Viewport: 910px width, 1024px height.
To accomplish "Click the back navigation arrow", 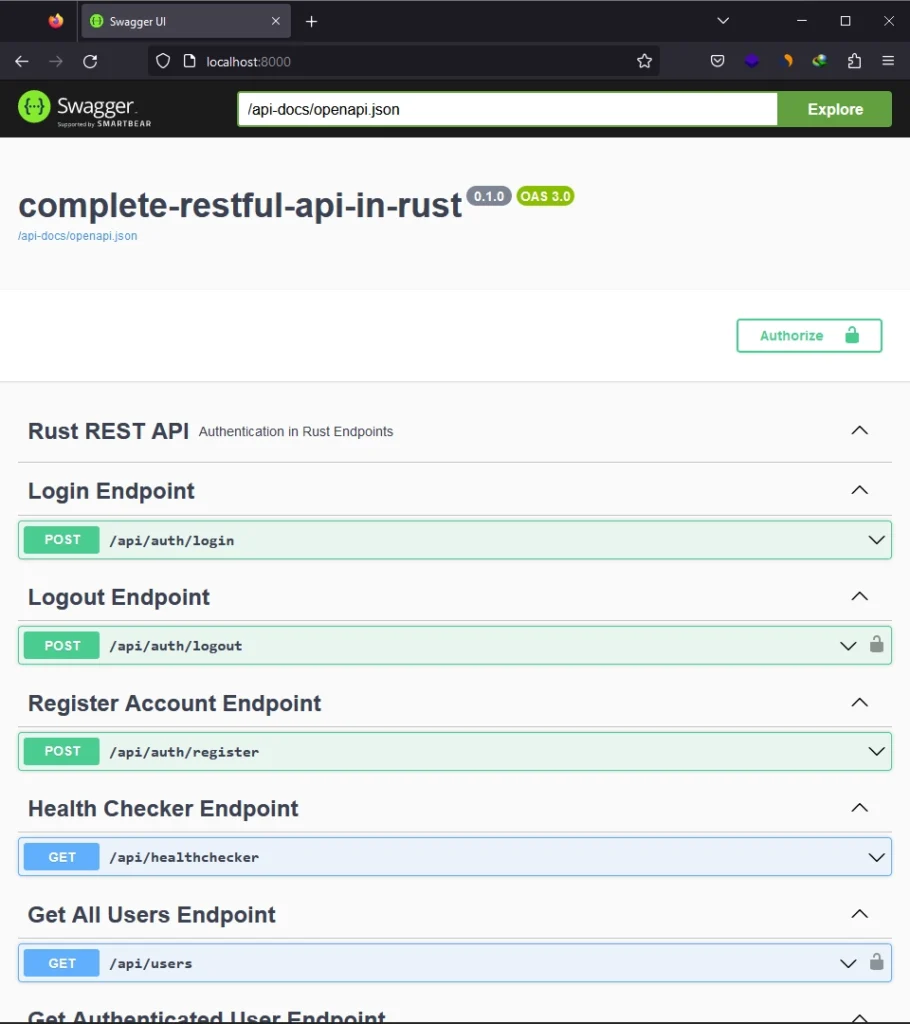I will point(21,61).
